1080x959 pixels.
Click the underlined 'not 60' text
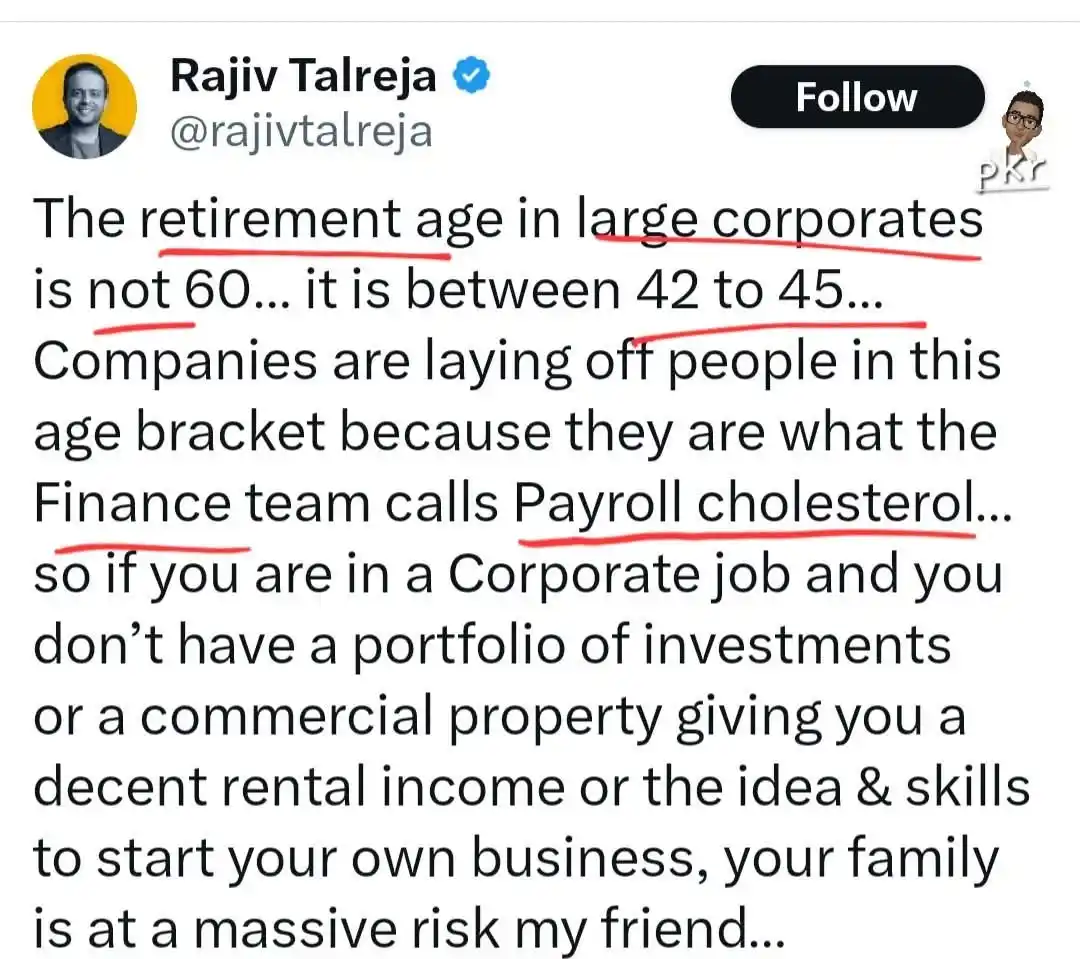tap(169, 290)
